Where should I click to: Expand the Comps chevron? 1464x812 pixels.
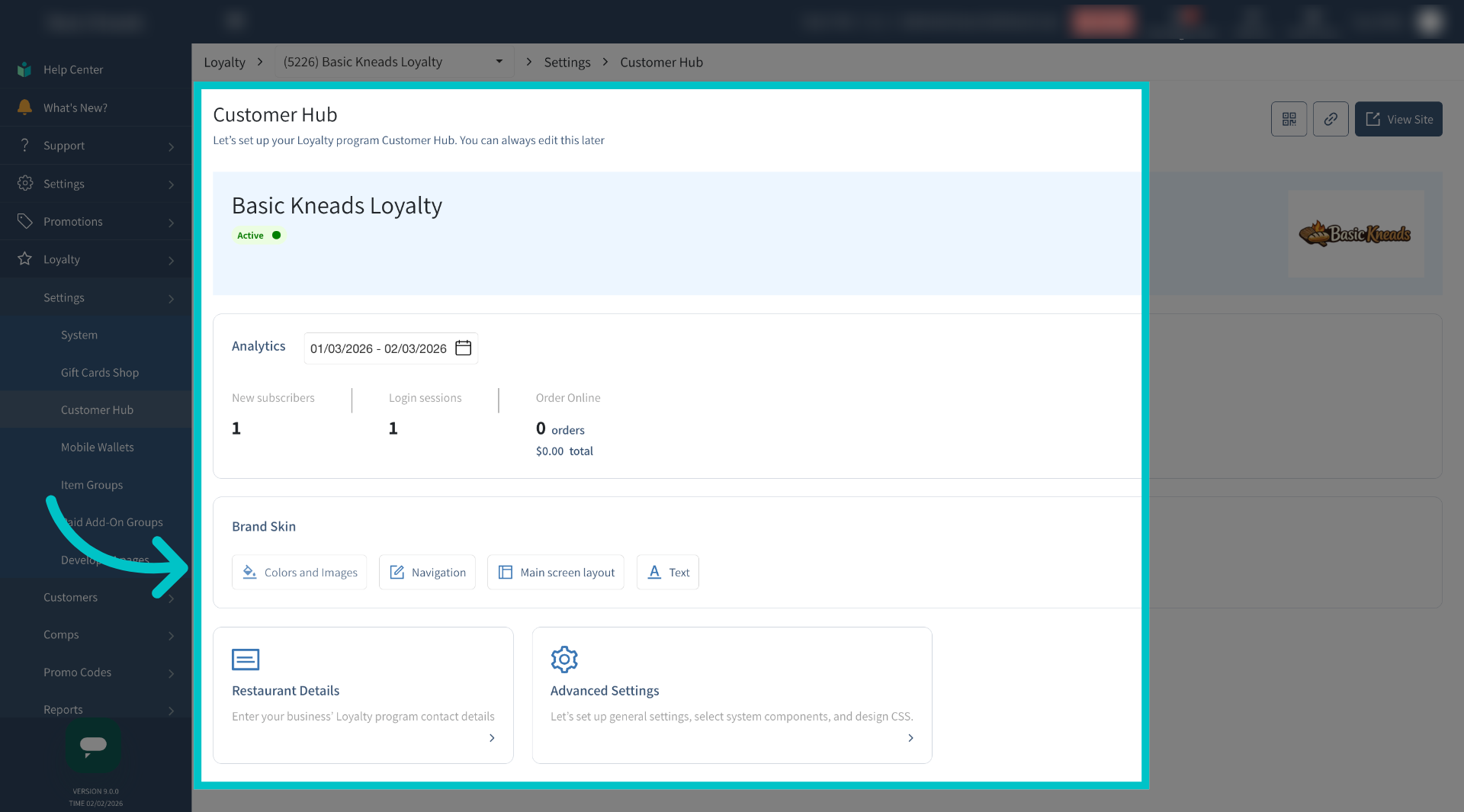[171, 635]
